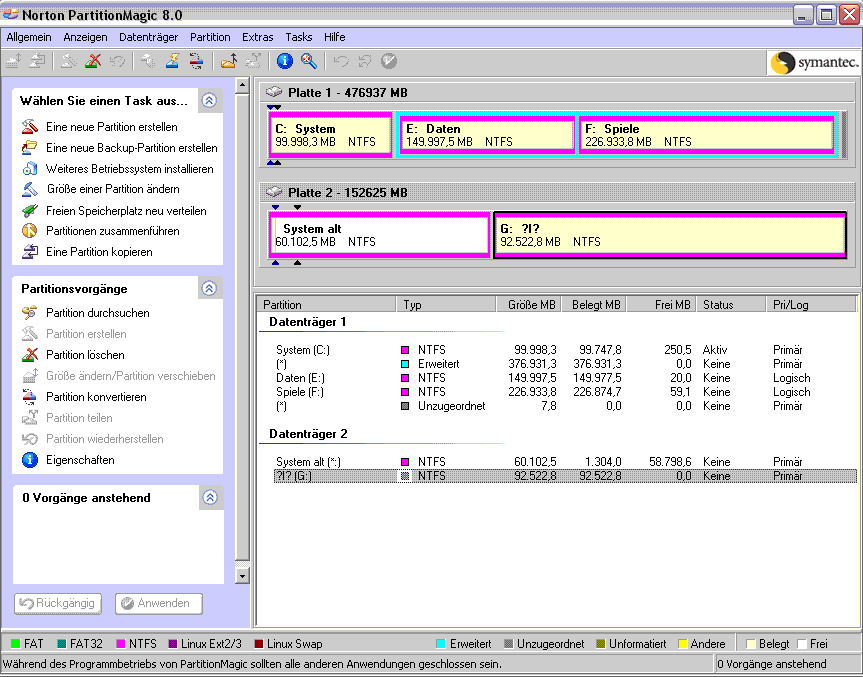Viewport: 863px width, 677px height.
Task: Select the 'G: ?I?' partition block
Action: 670,235
